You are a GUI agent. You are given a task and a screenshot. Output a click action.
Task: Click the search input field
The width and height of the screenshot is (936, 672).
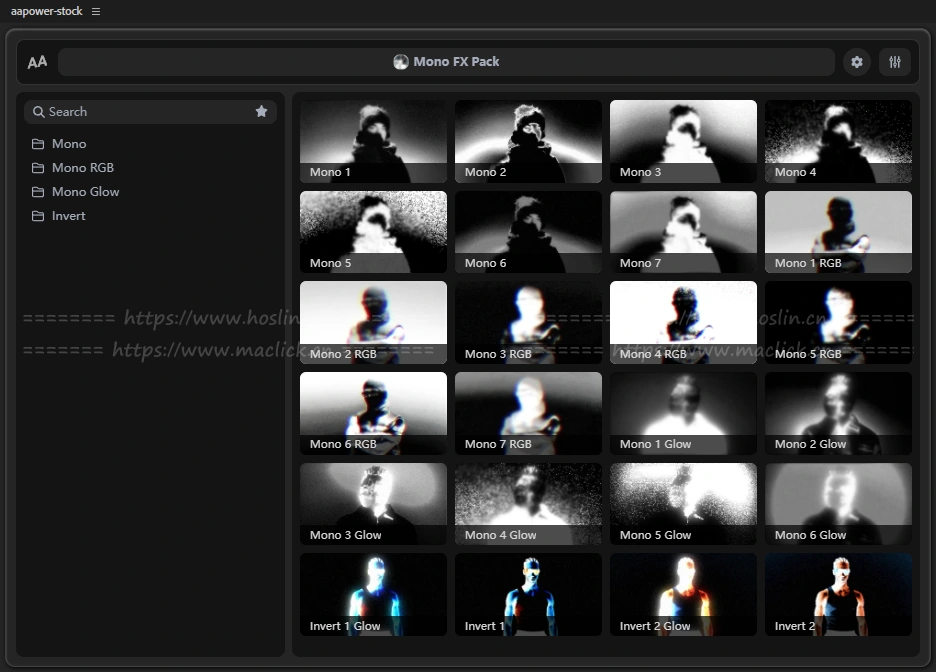tap(140, 112)
